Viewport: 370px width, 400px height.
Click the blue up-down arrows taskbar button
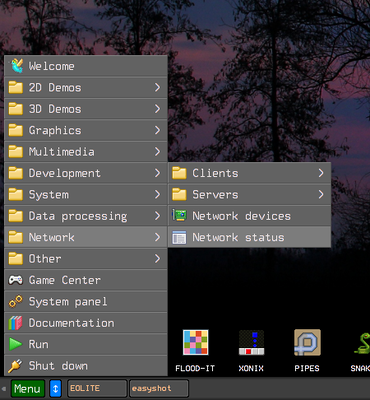(56, 389)
